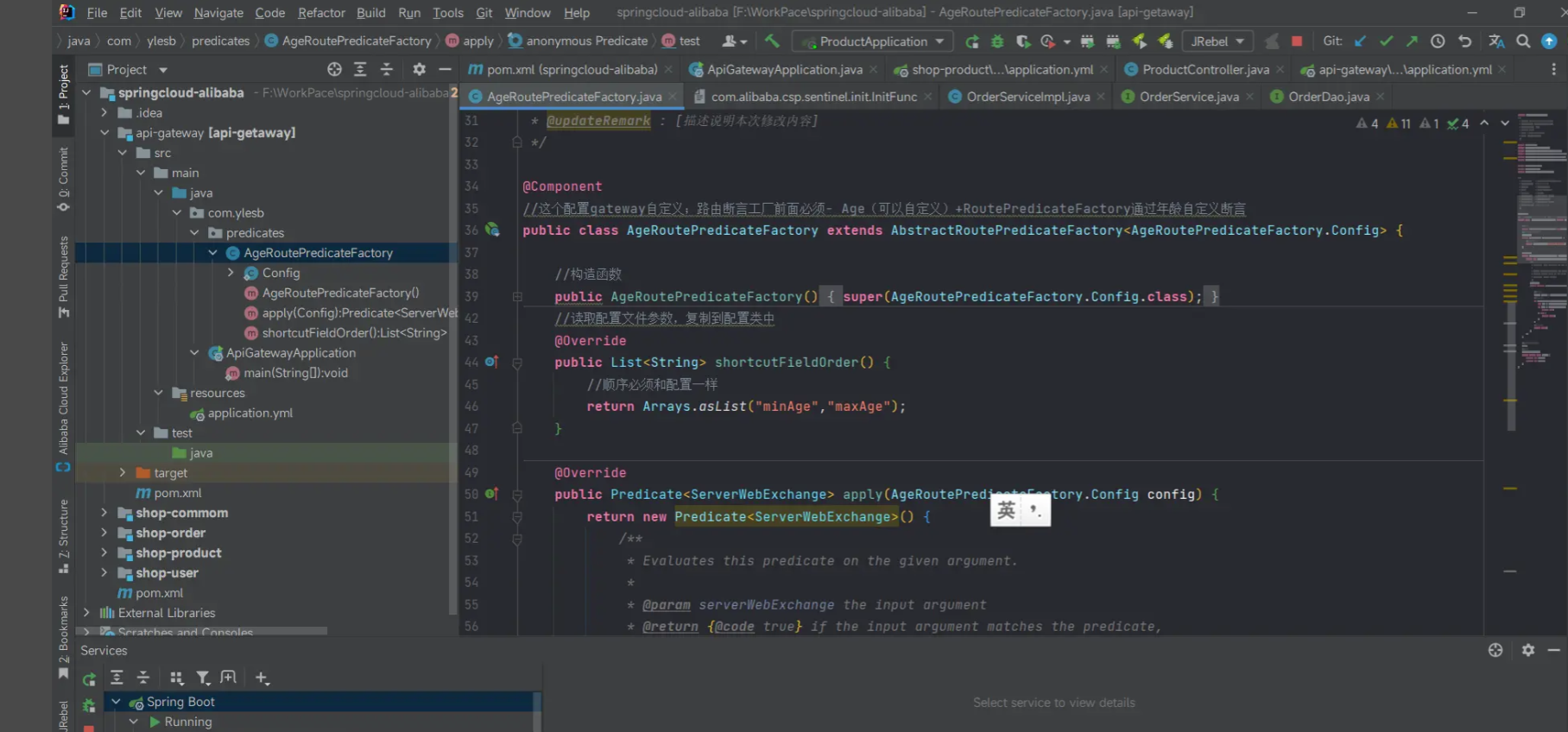Expand the shop-order module
The width and height of the screenshot is (1568, 732).
pos(104,533)
